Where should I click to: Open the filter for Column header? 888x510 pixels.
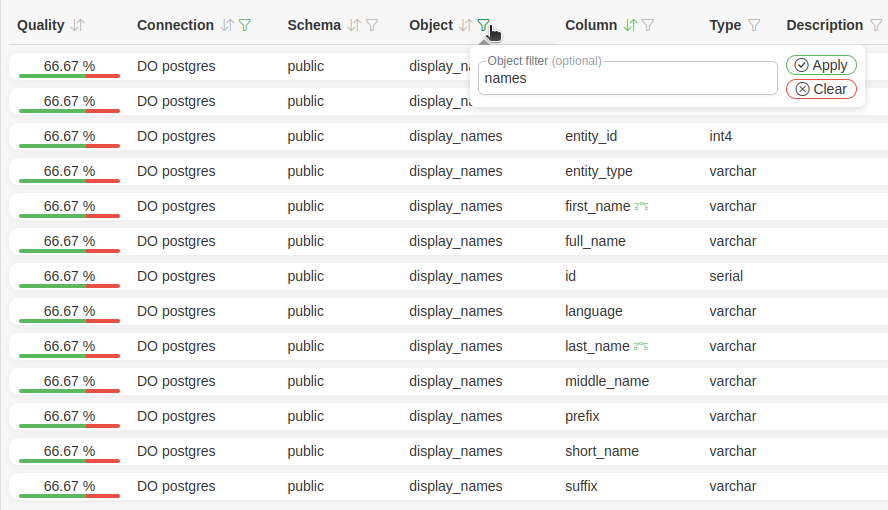coord(648,25)
